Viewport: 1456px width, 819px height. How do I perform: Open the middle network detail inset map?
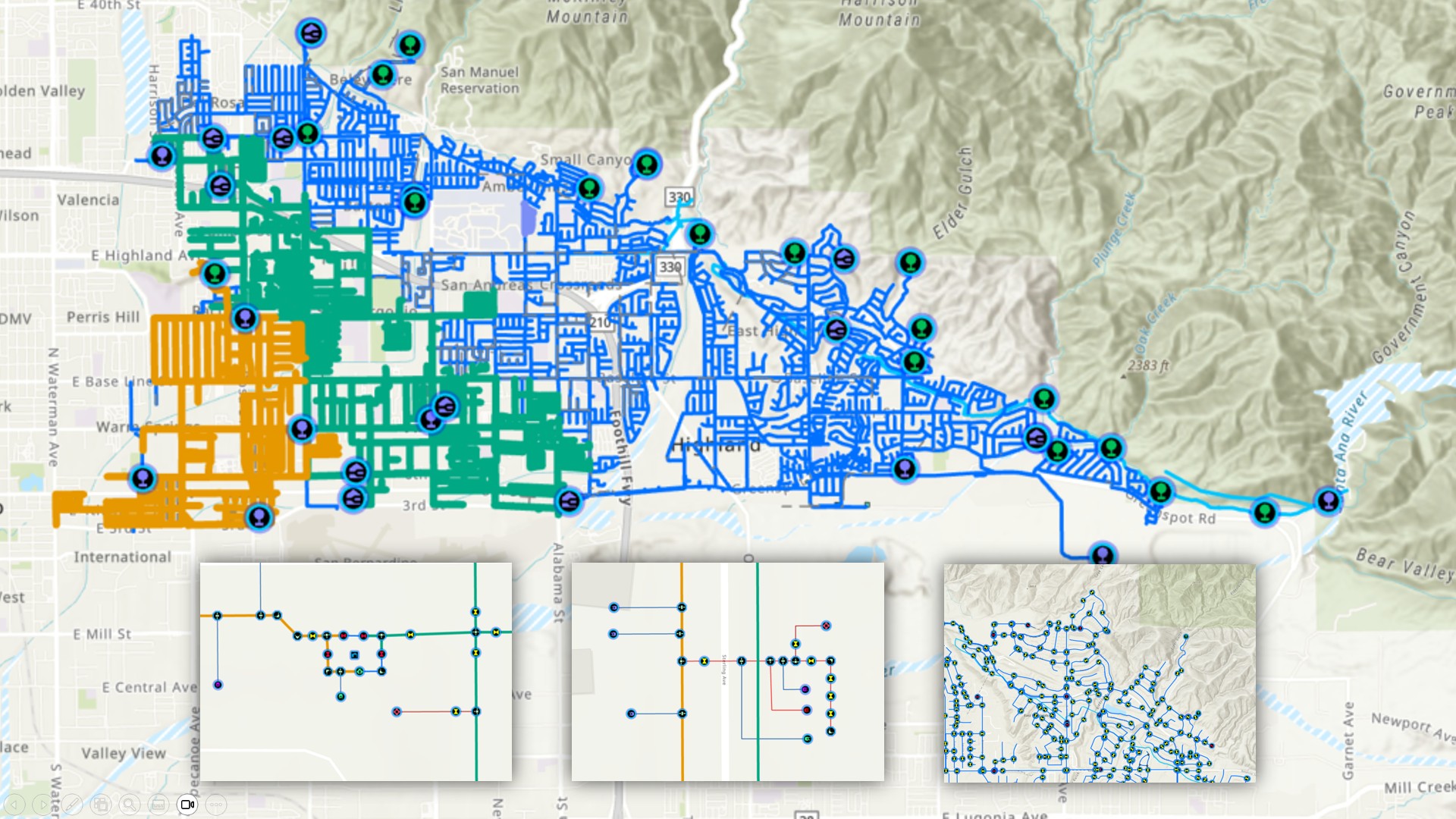(728, 672)
